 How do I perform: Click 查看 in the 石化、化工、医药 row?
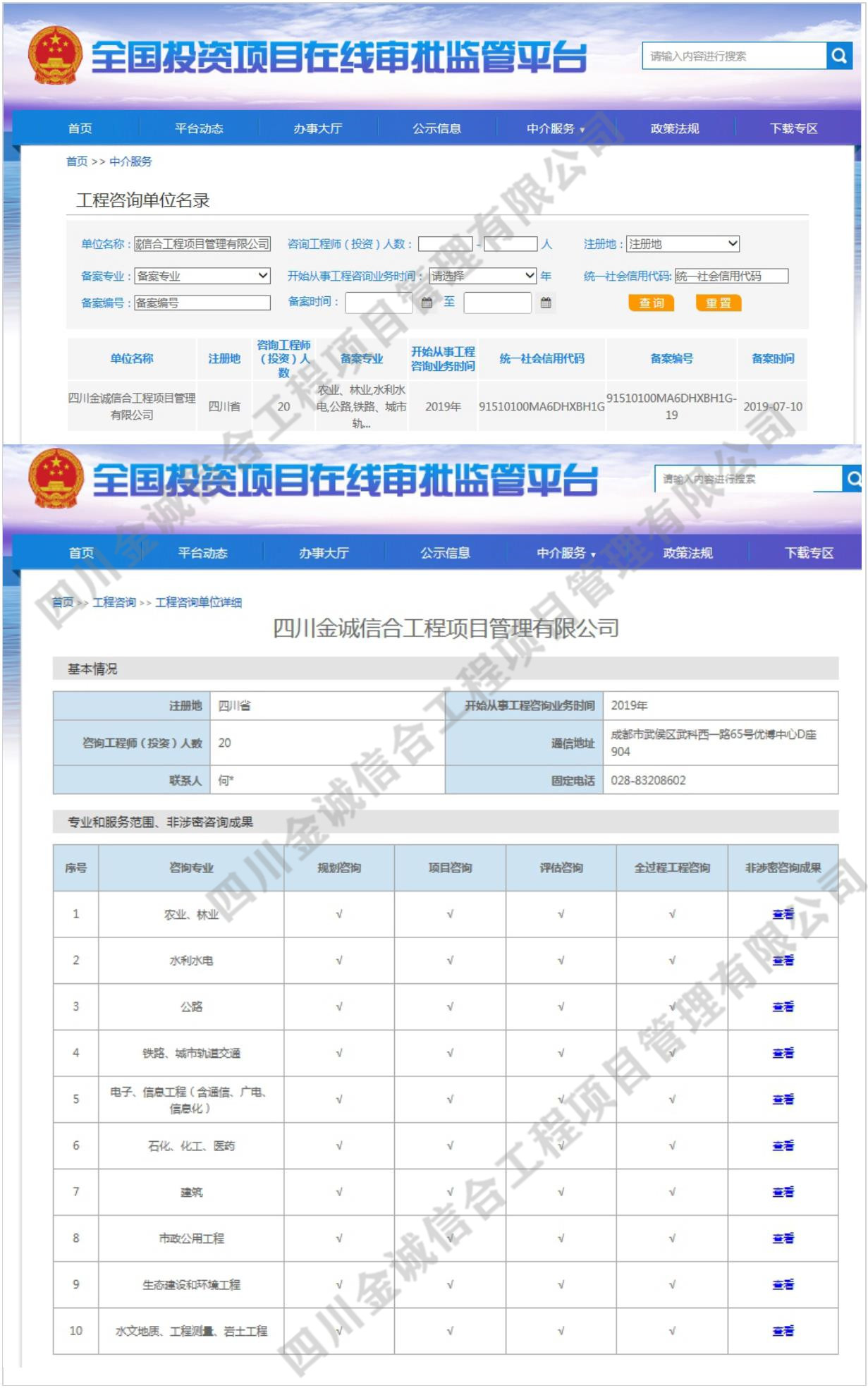pos(783,1146)
